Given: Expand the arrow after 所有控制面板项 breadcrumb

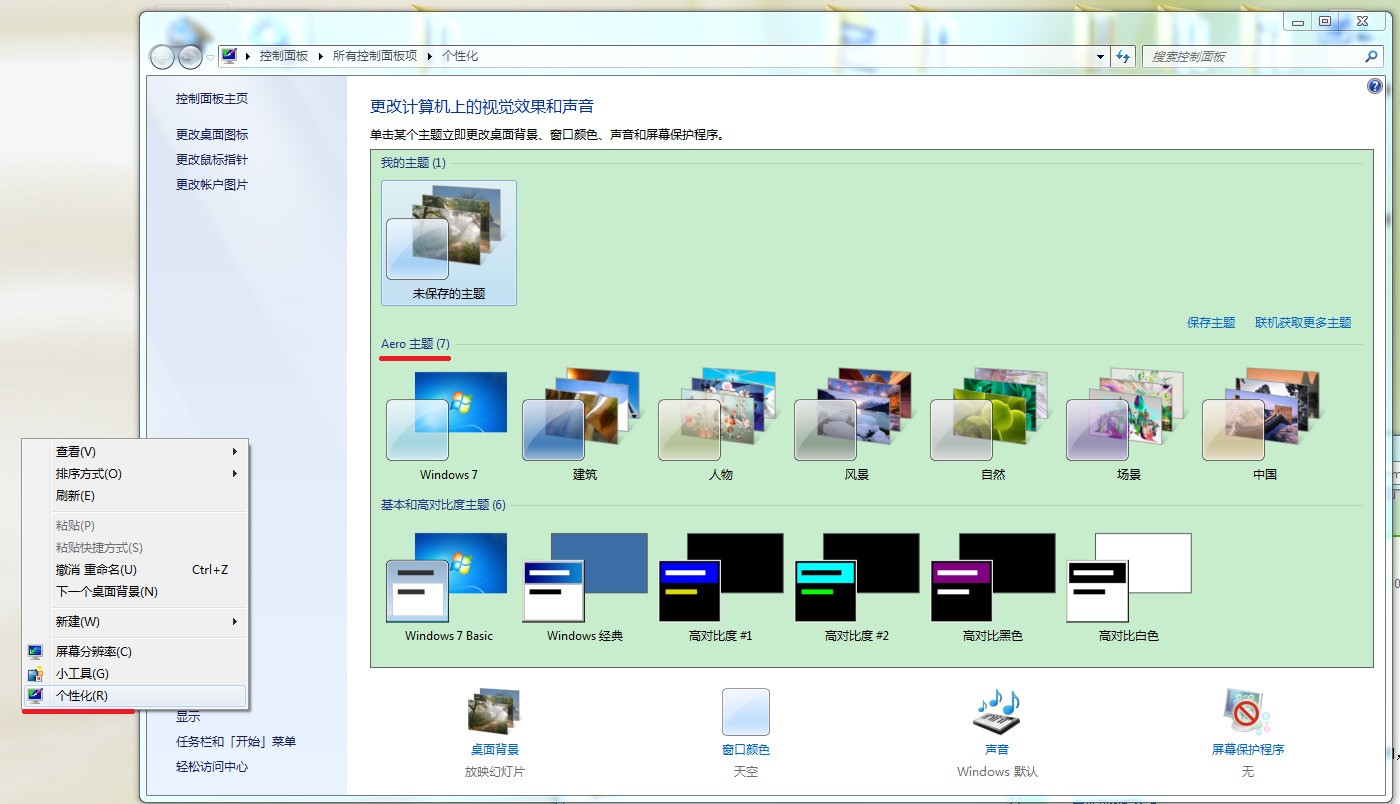Looking at the screenshot, I should tap(430, 57).
